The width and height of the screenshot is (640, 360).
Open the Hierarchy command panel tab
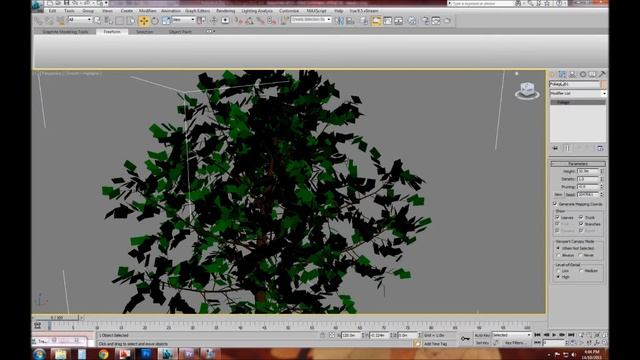pos(572,74)
